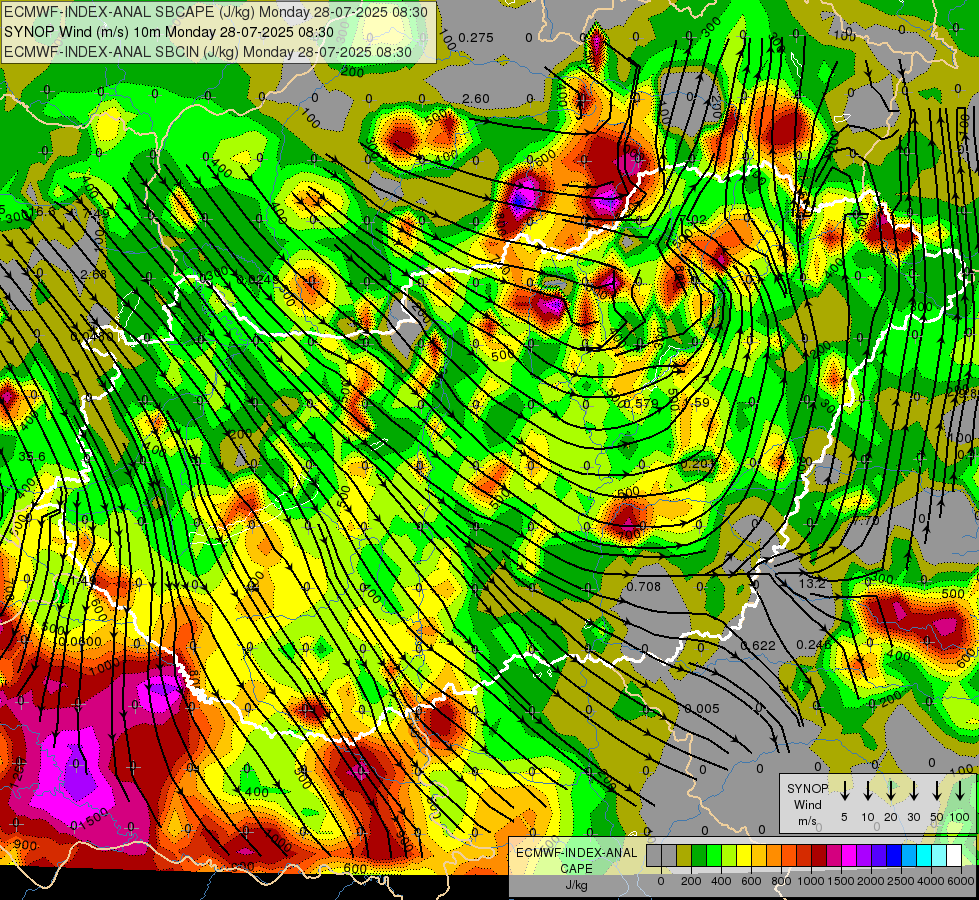979x900 pixels.
Task: Click the 100 m/s wind arrow in legend
Action: click(960, 791)
